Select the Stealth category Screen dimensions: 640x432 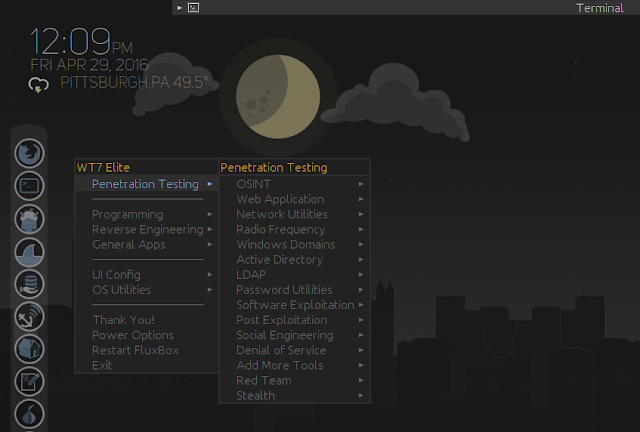tap(295, 395)
